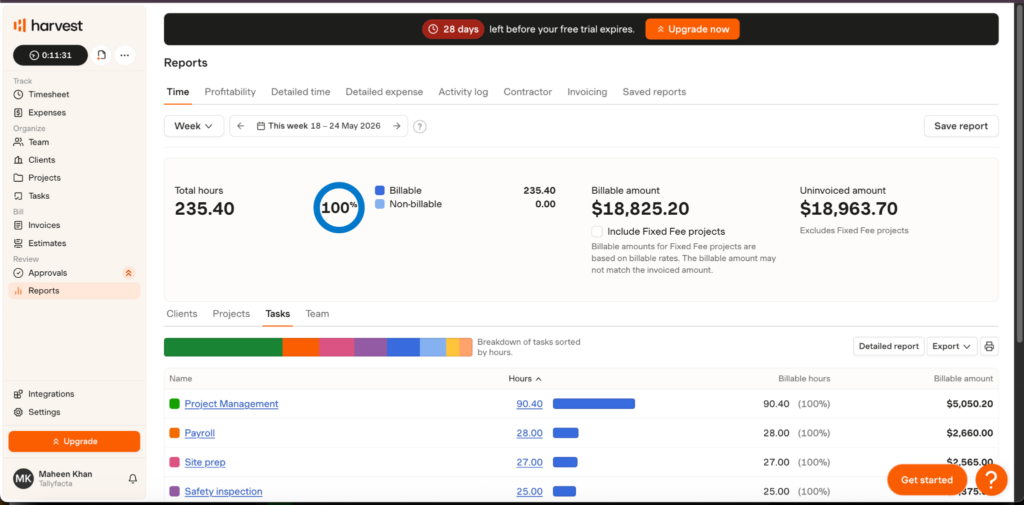1024x505 pixels.
Task: Sort by the Name column header
Action: [x=180, y=378]
